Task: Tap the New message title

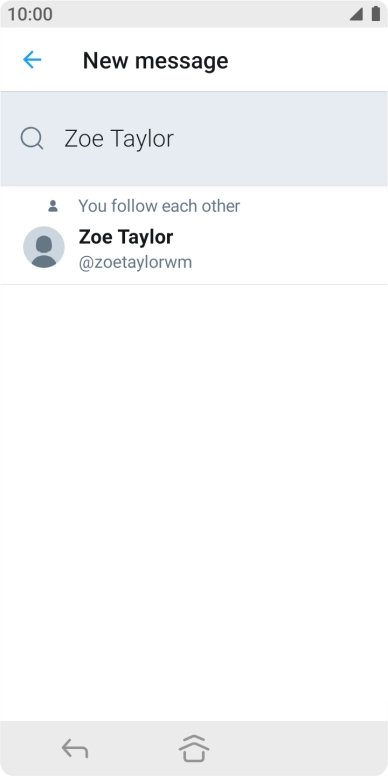Action: [155, 60]
